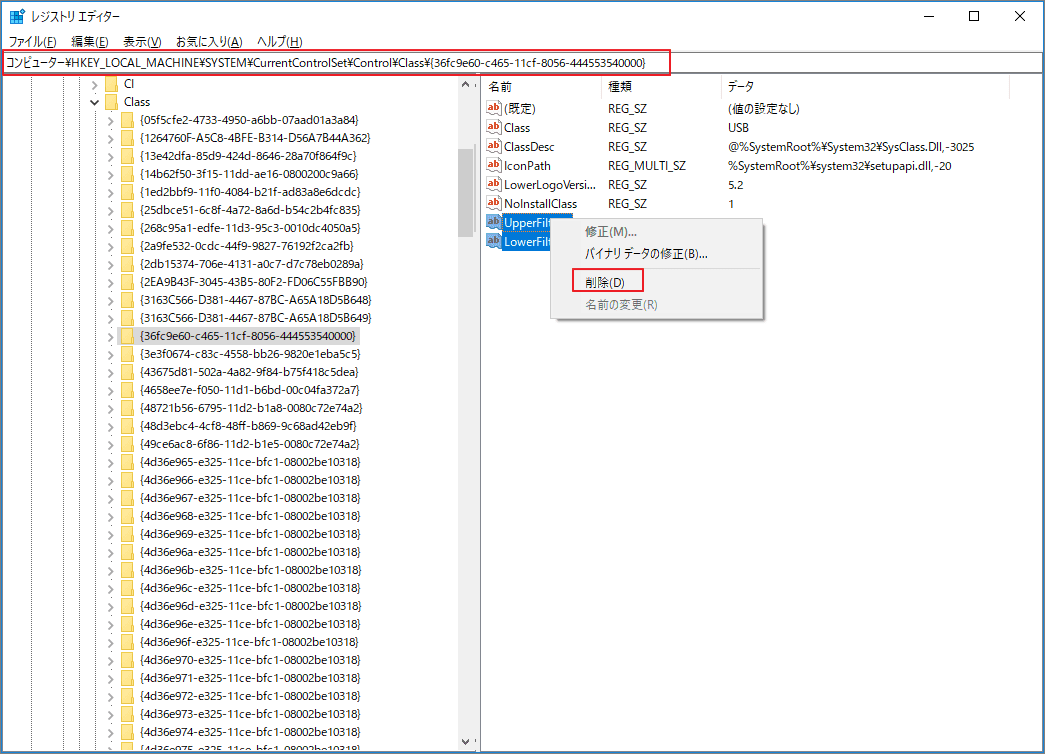Click folder icon of {43675d81-502a-4a82-9f84-b75f418c5dea}
The width and height of the screenshot is (1045, 754).
tap(127, 372)
